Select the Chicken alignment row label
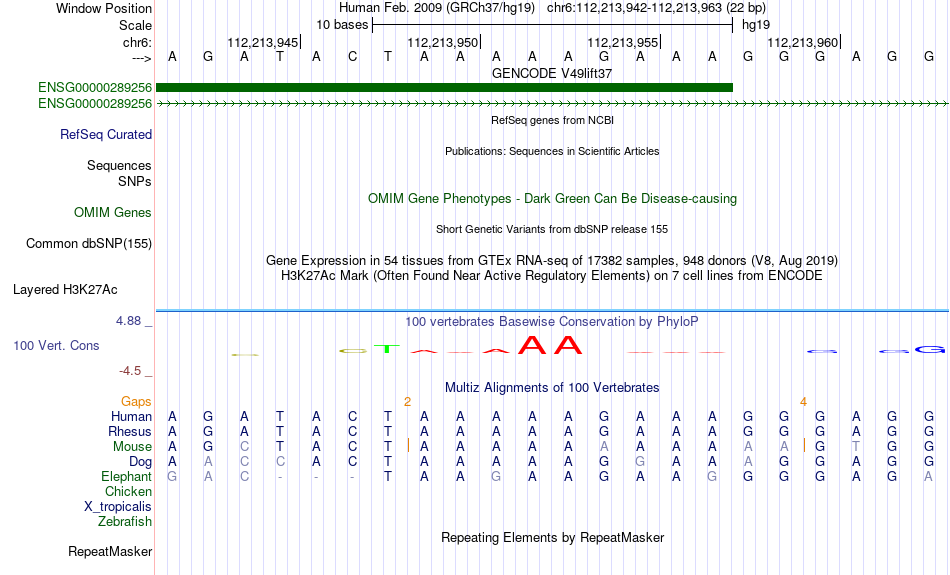Viewport: 950px width, 575px height. tap(128, 491)
